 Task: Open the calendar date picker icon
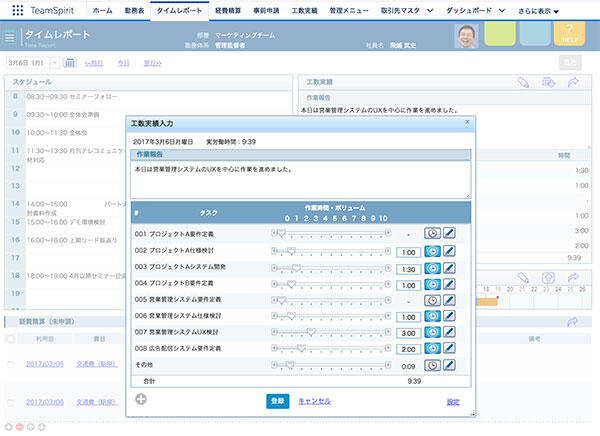(69, 62)
